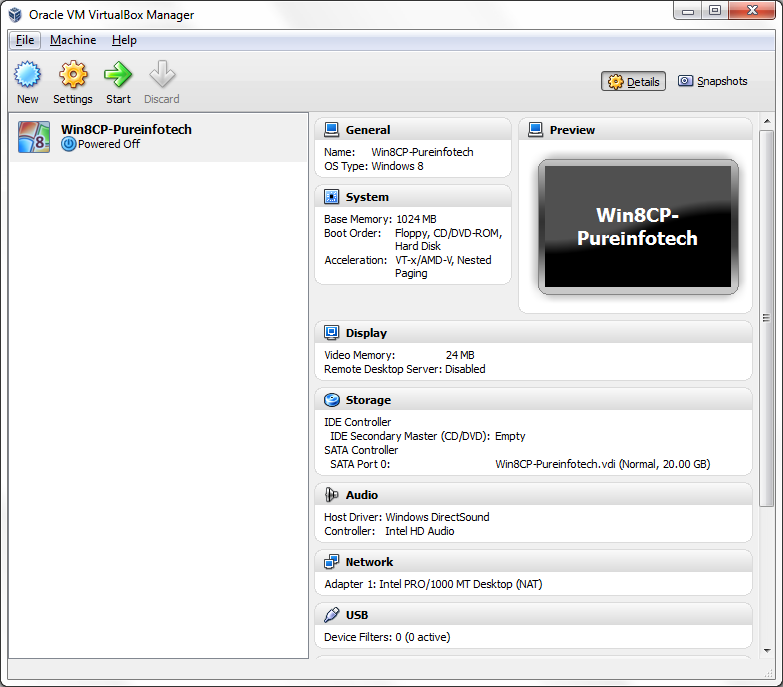
Task: Click the Network section adapter icon
Action: [332, 562]
